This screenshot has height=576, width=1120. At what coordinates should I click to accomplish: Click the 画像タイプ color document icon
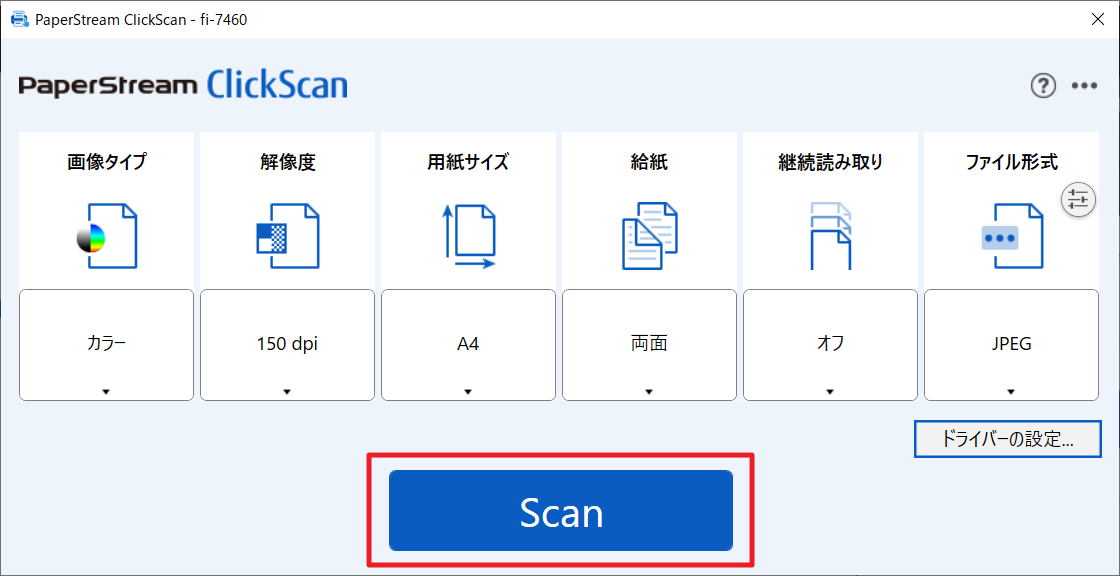[106, 237]
